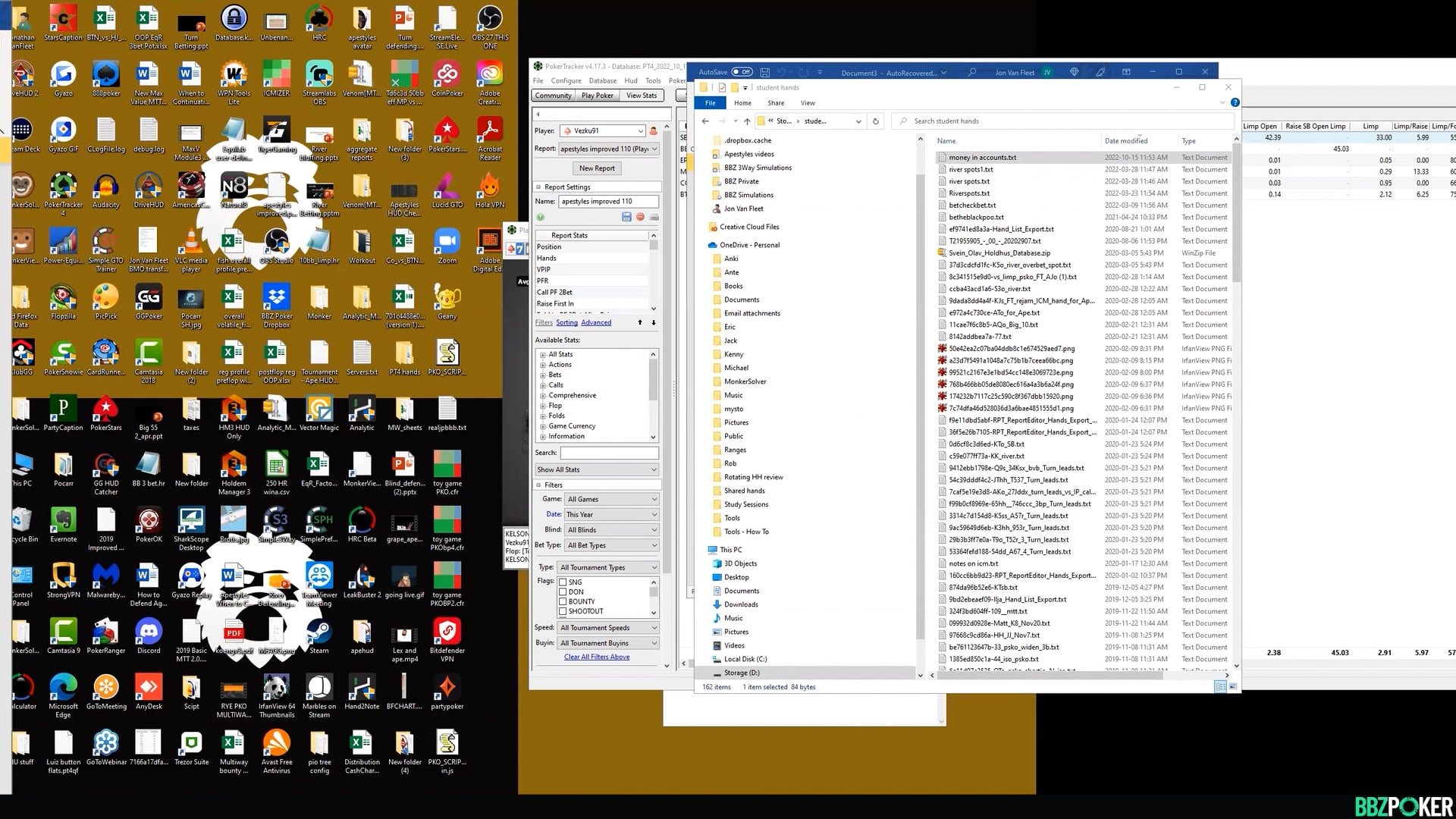This screenshot has height=819, width=1456.
Task: Expand the Date 'This Year' dropdown
Action: tap(610, 514)
